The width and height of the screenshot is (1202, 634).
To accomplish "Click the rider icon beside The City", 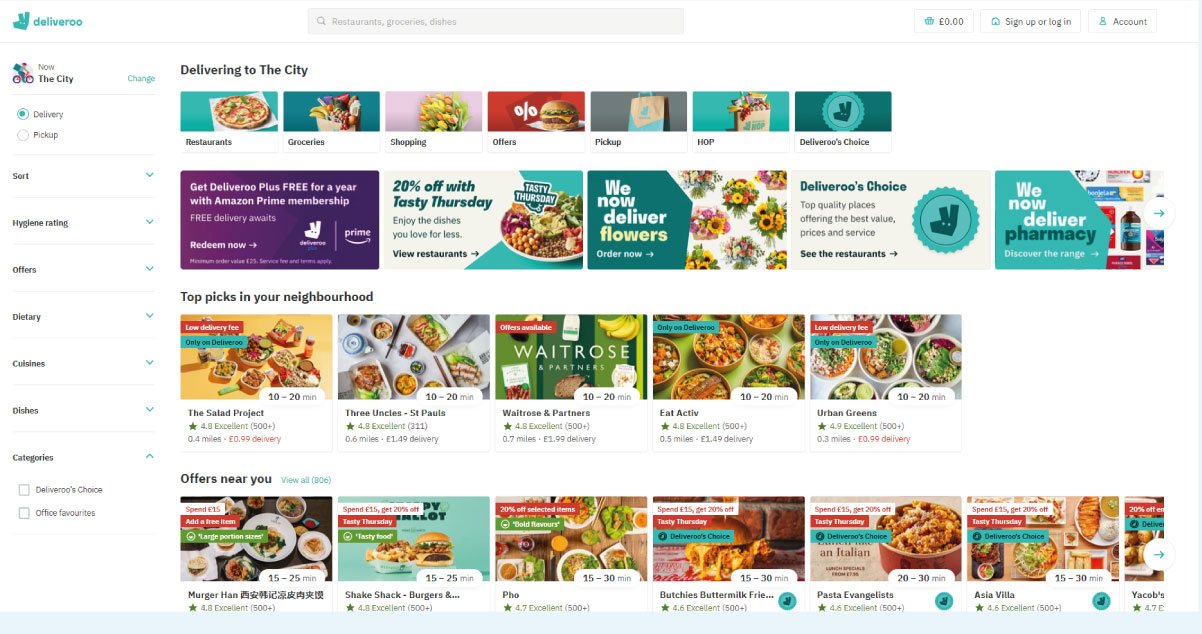I will click(x=23, y=73).
